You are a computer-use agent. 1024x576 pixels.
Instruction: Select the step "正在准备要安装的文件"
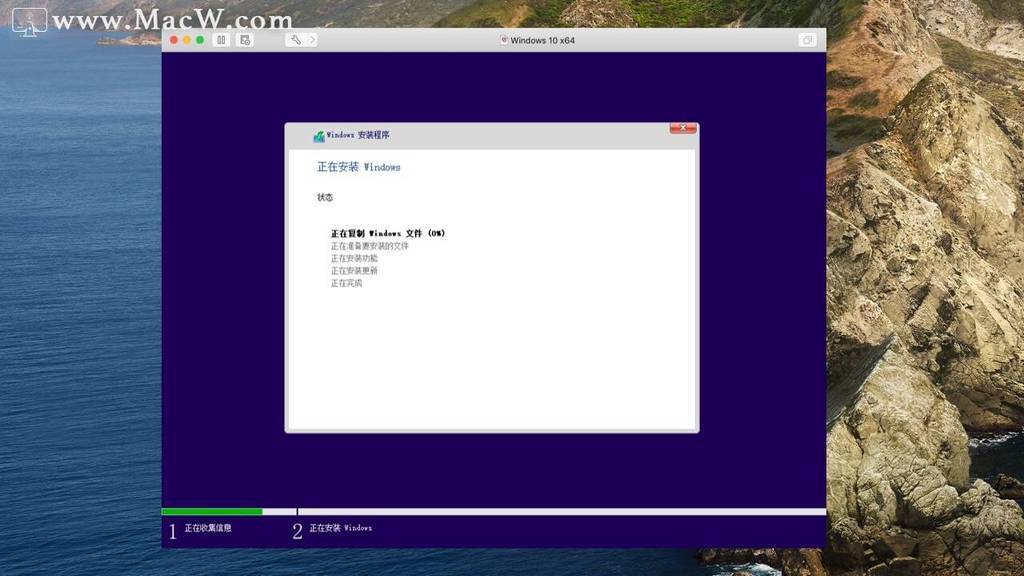pos(370,246)
